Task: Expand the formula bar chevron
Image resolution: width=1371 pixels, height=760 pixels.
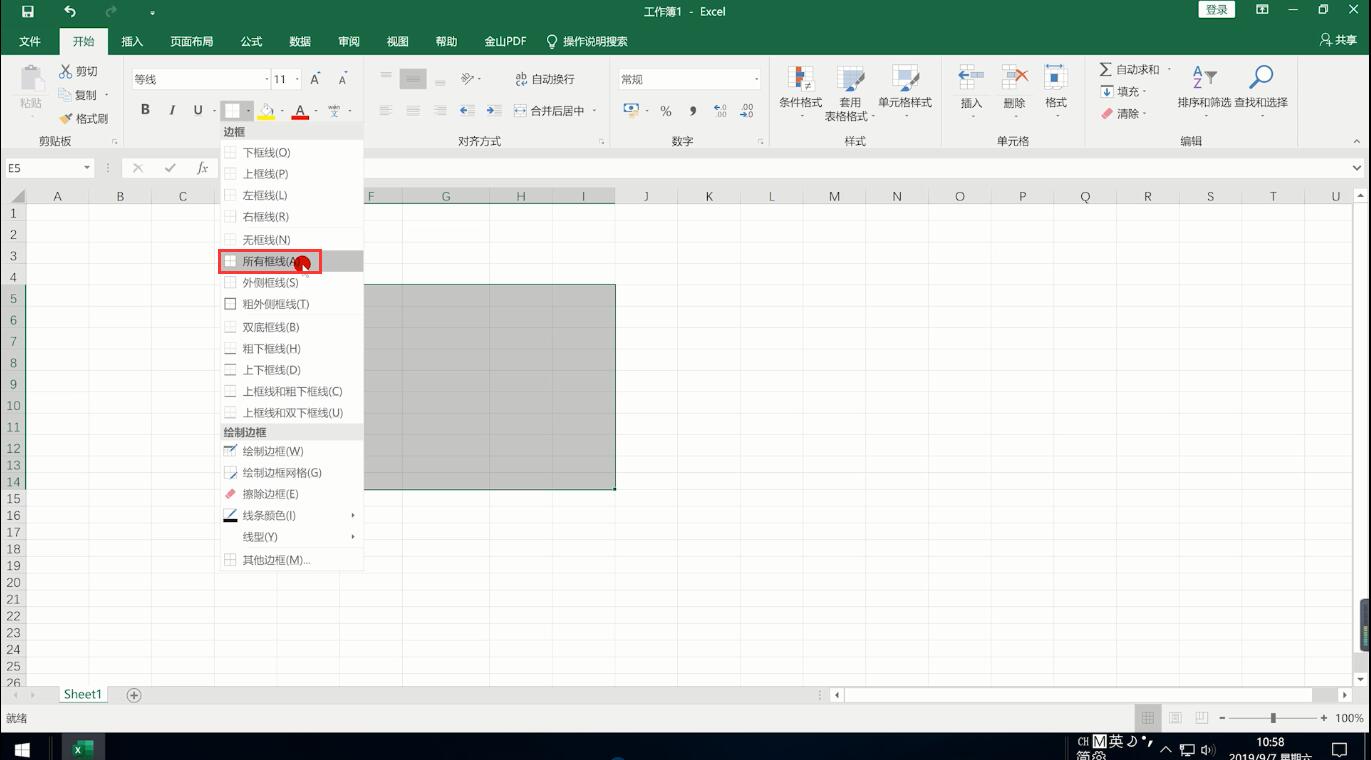Action: 1356,168
